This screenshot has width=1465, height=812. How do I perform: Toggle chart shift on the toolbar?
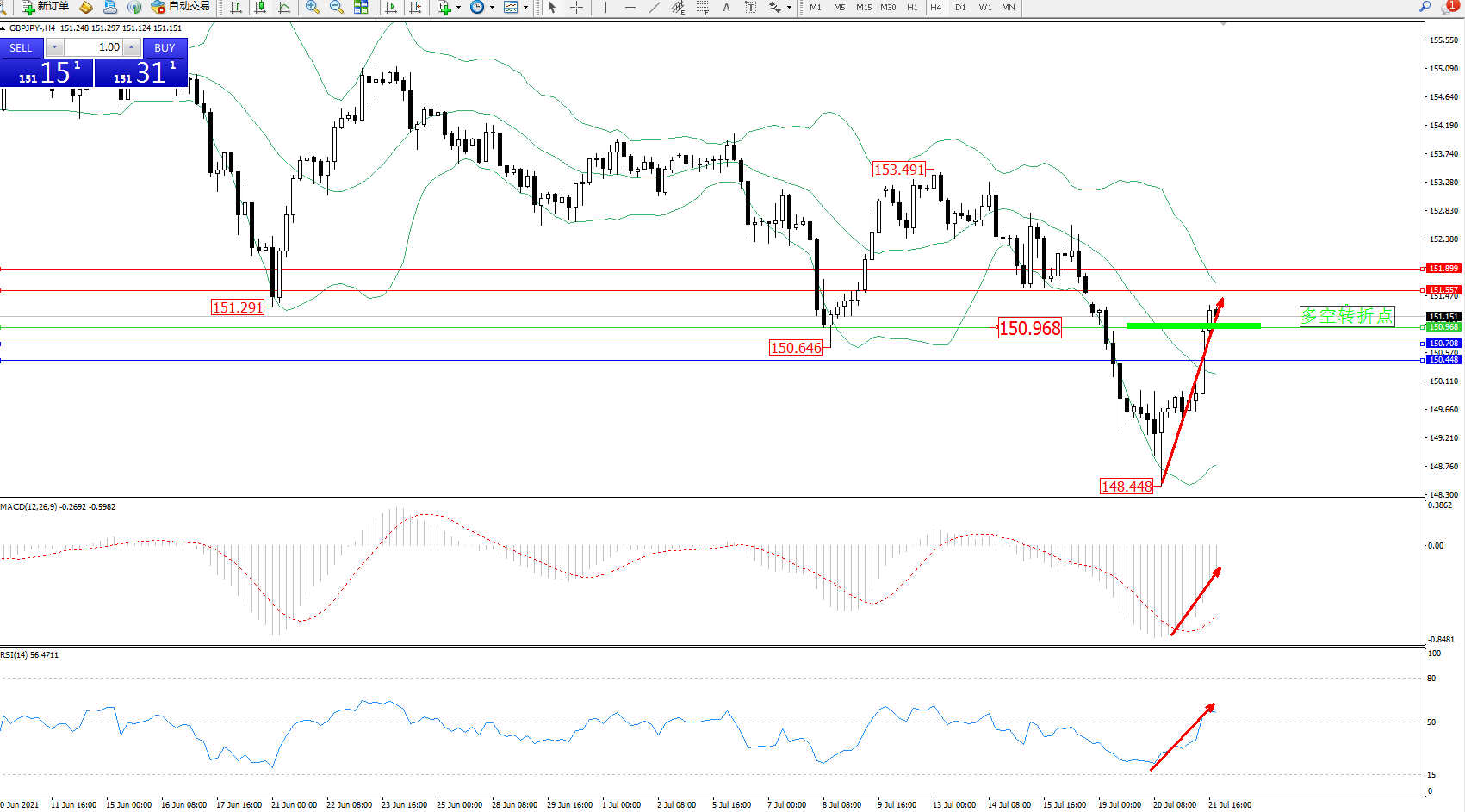click(416, 7)
